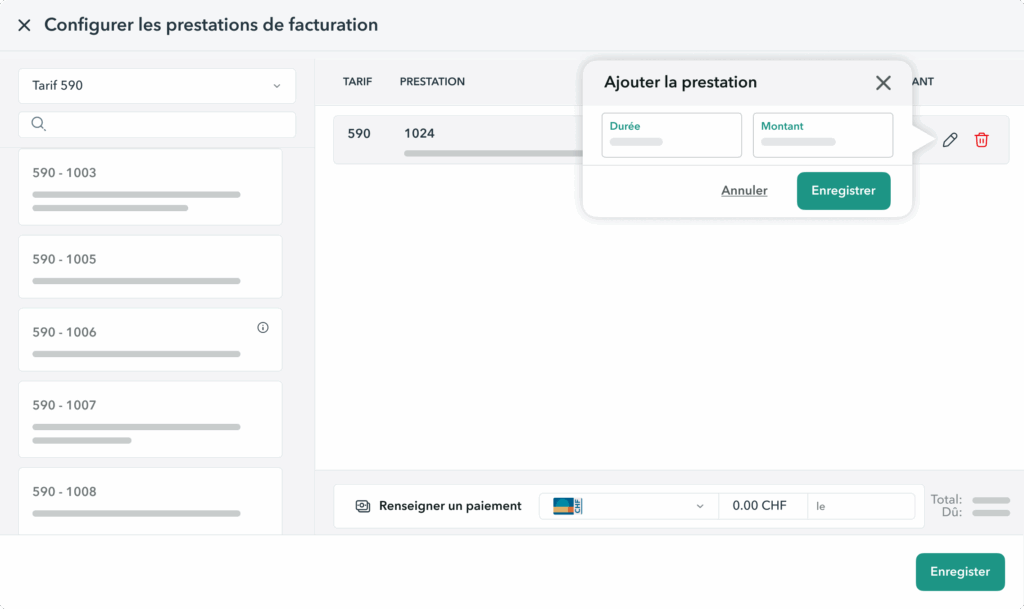Click Annuler in the popup
Image resolution: width=1024 pixels, height=609 pixels.
[744, 191]
